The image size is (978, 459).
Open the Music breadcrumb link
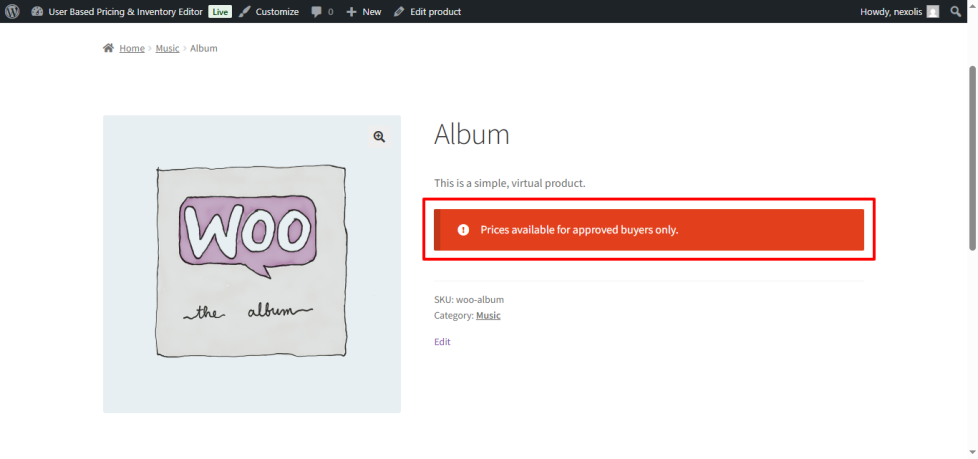167,48
